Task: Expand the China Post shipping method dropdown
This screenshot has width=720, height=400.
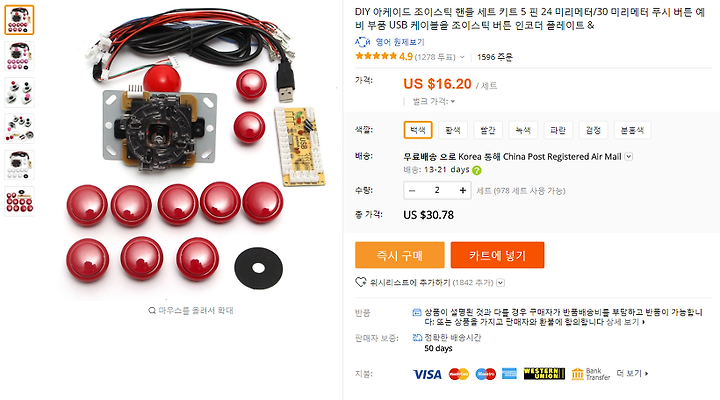Action: pos(629,157)
